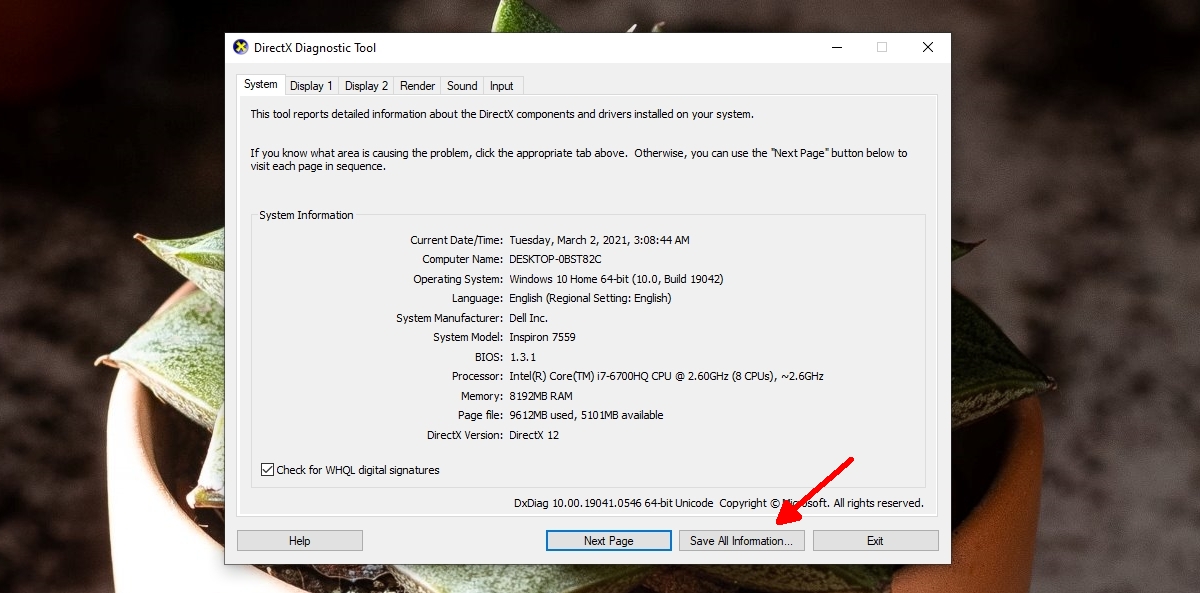The width and height of the screenshot is (1200, 593).
Task: Click the Dell Inc. manufacturer value
Action: [529, 318]
